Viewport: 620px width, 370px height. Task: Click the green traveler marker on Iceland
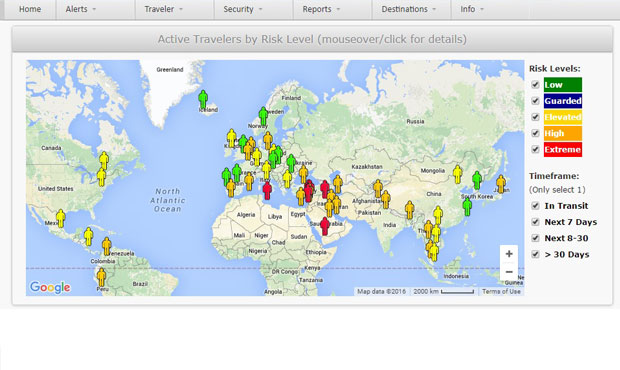[203, 99]
